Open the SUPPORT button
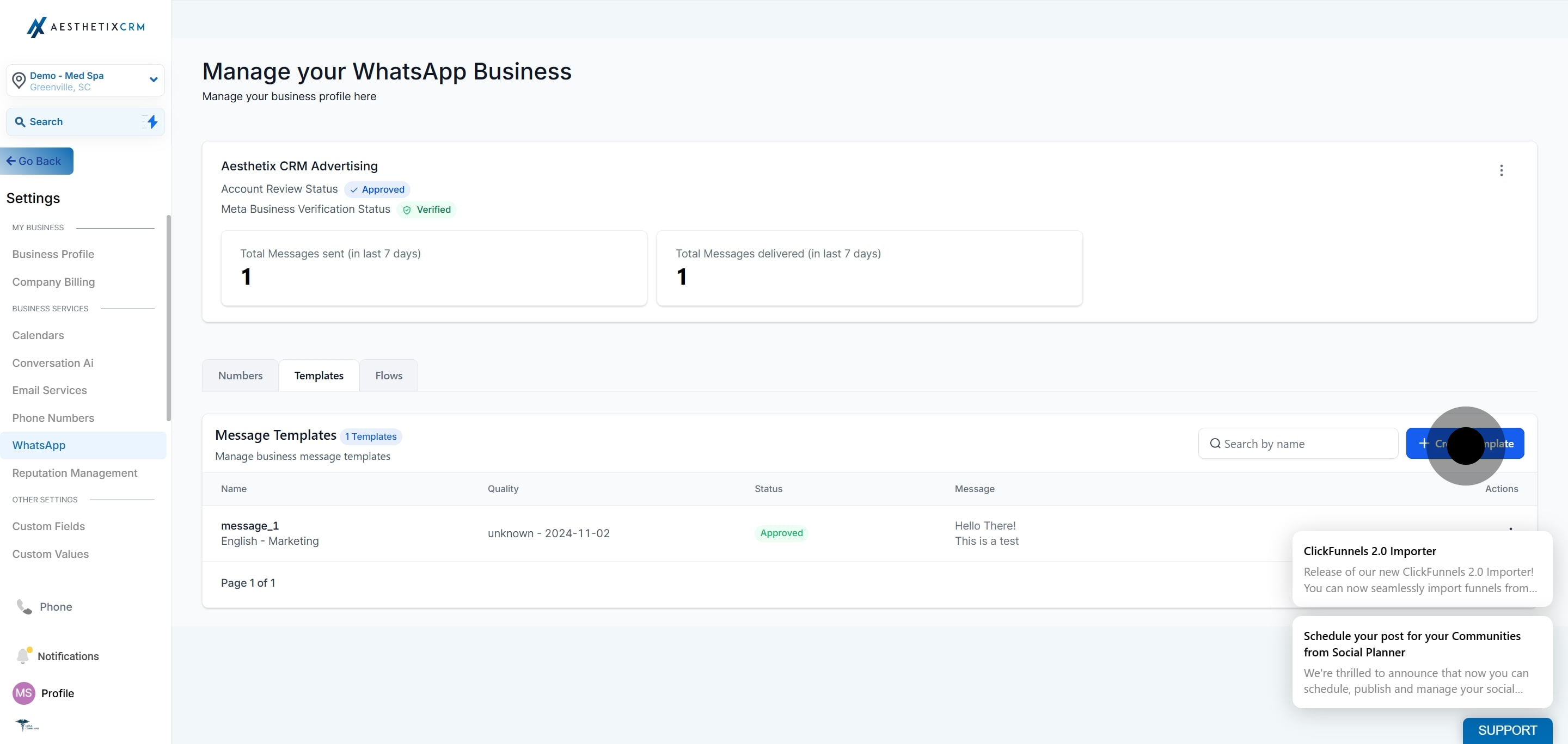The height and width of the screenshot is (744, 1568). (x=1506, y=730)
